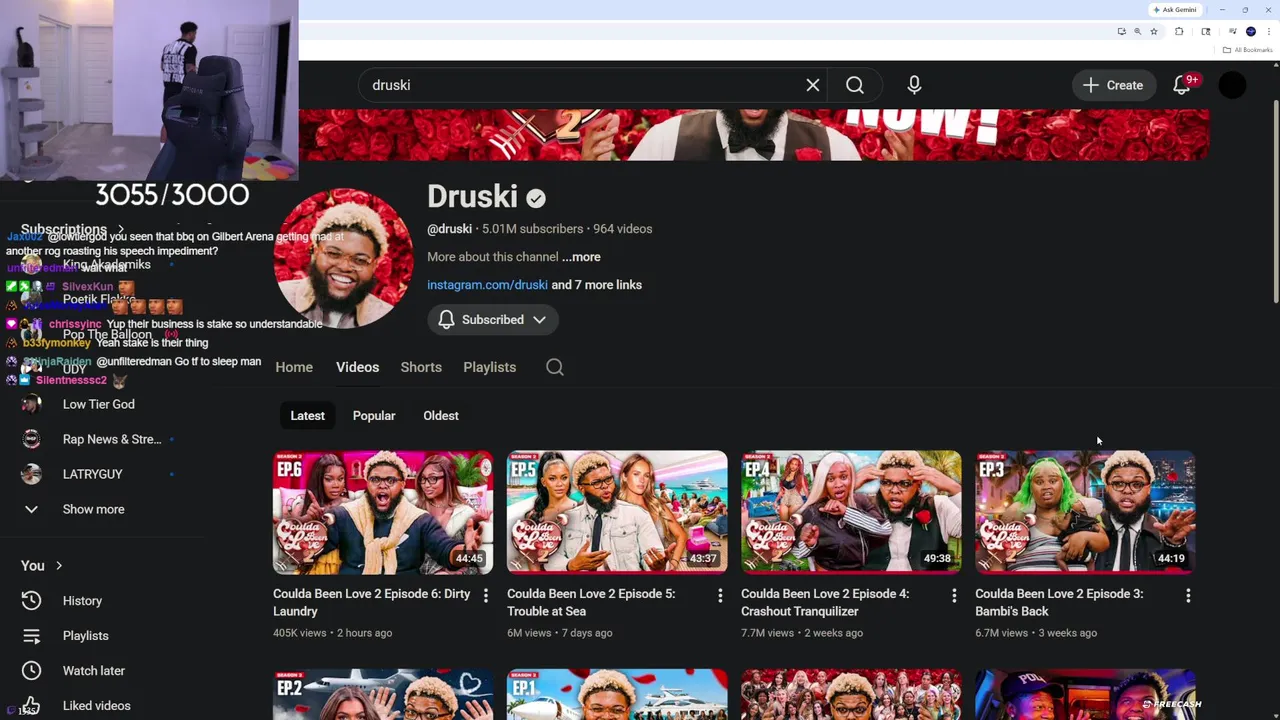Select the Videos tab
This screenshot has height=720, width=1280.
click(357, 367)
